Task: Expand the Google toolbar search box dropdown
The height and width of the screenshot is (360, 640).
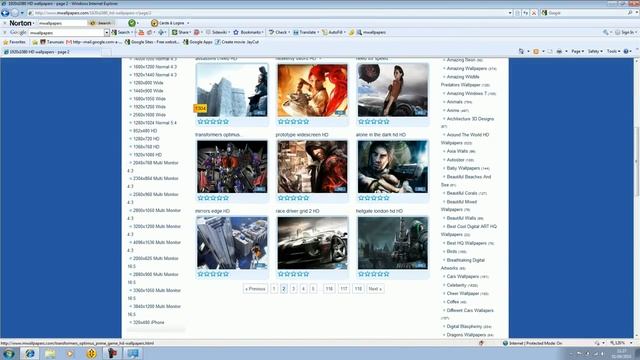Action: pyautogui.click(x=107, y=32)
